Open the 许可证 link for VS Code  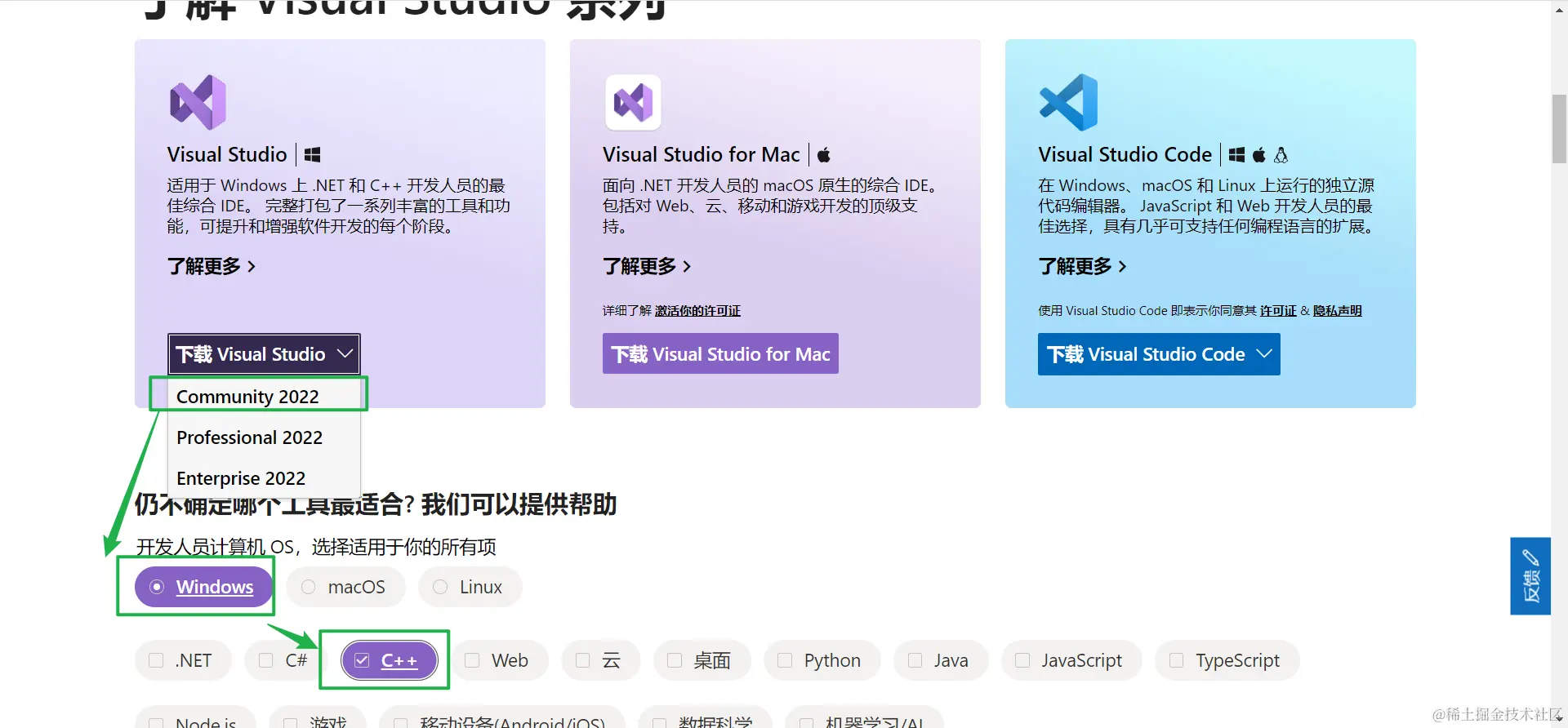pyautogui.click(x=1278, y=311)
